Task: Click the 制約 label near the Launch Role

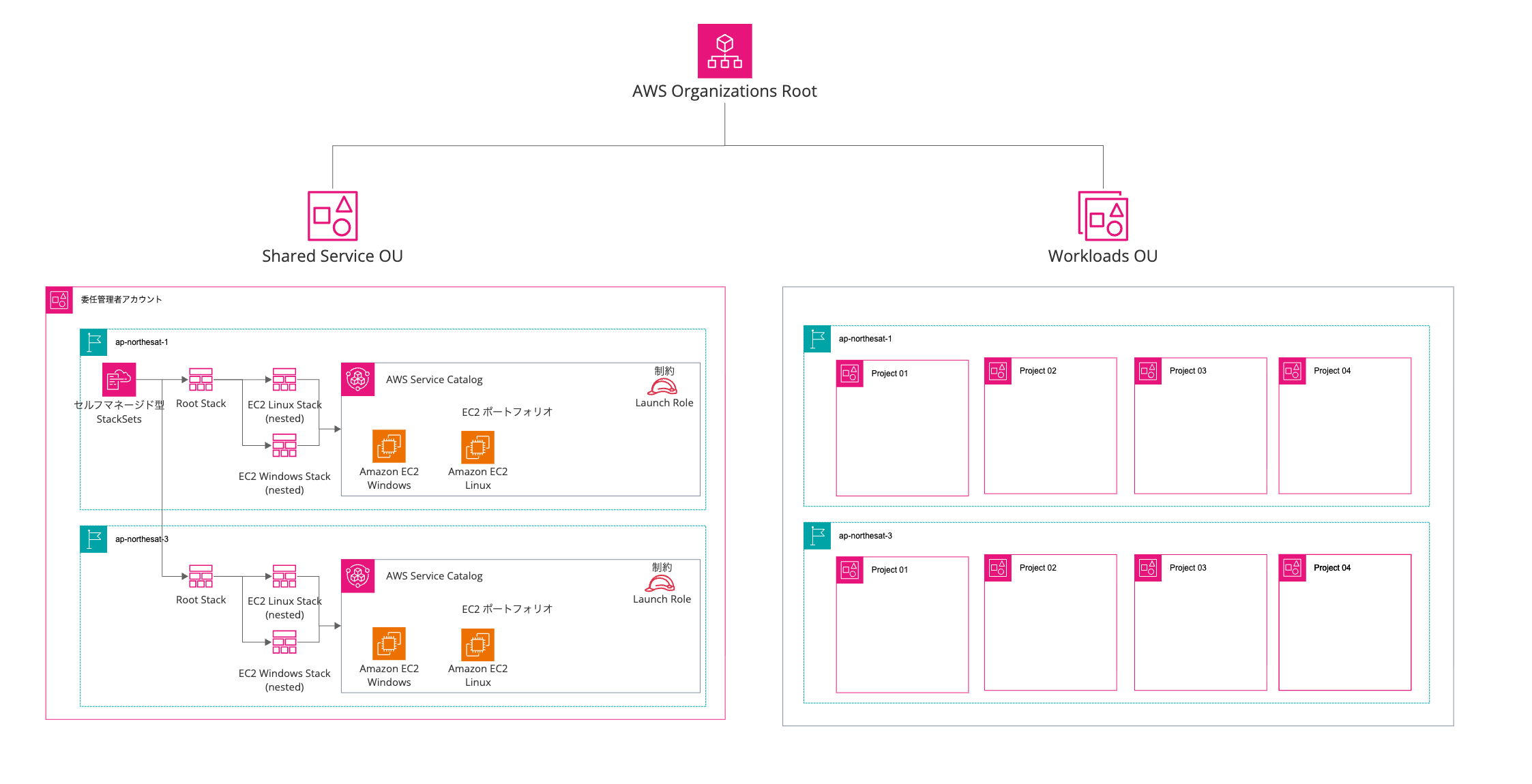Action: [662, 370]
